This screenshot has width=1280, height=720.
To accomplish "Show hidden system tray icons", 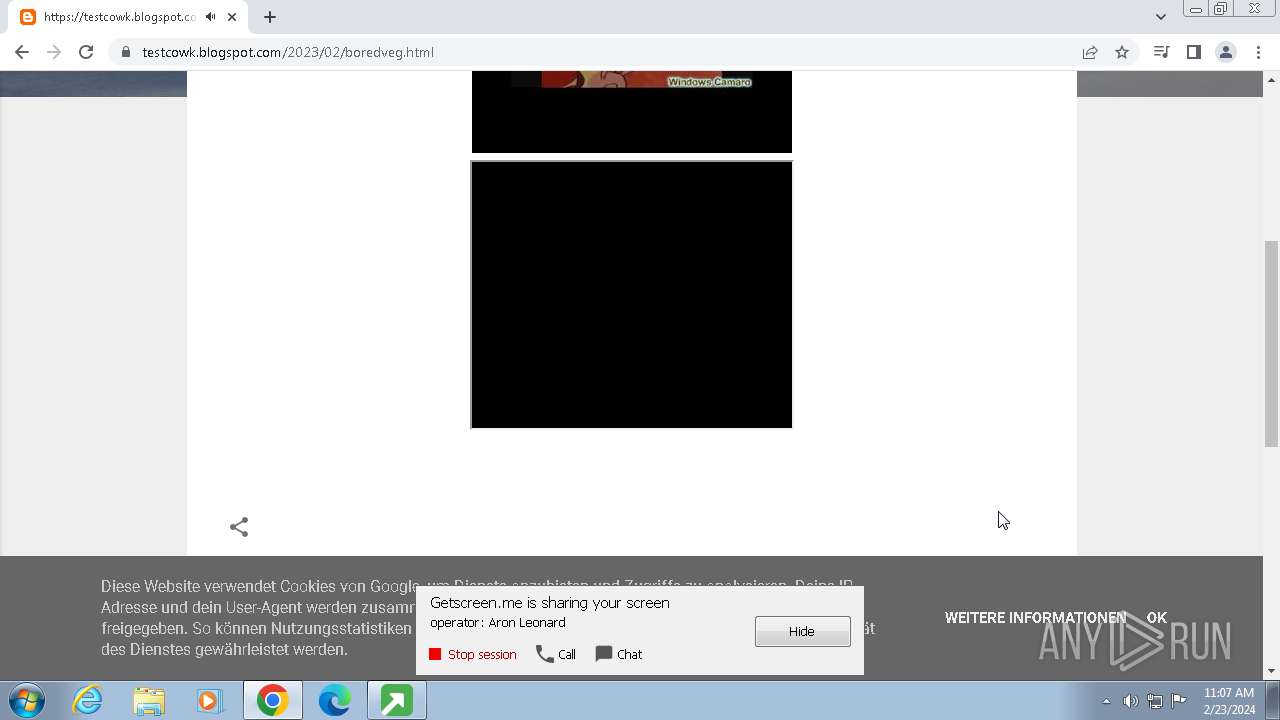I will pos(1106,701).
